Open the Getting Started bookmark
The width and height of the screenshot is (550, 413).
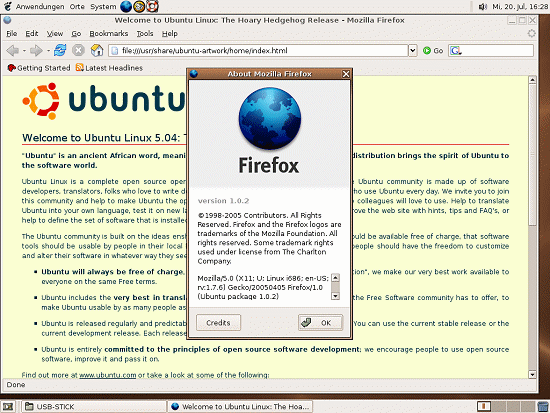pos(39,68)
